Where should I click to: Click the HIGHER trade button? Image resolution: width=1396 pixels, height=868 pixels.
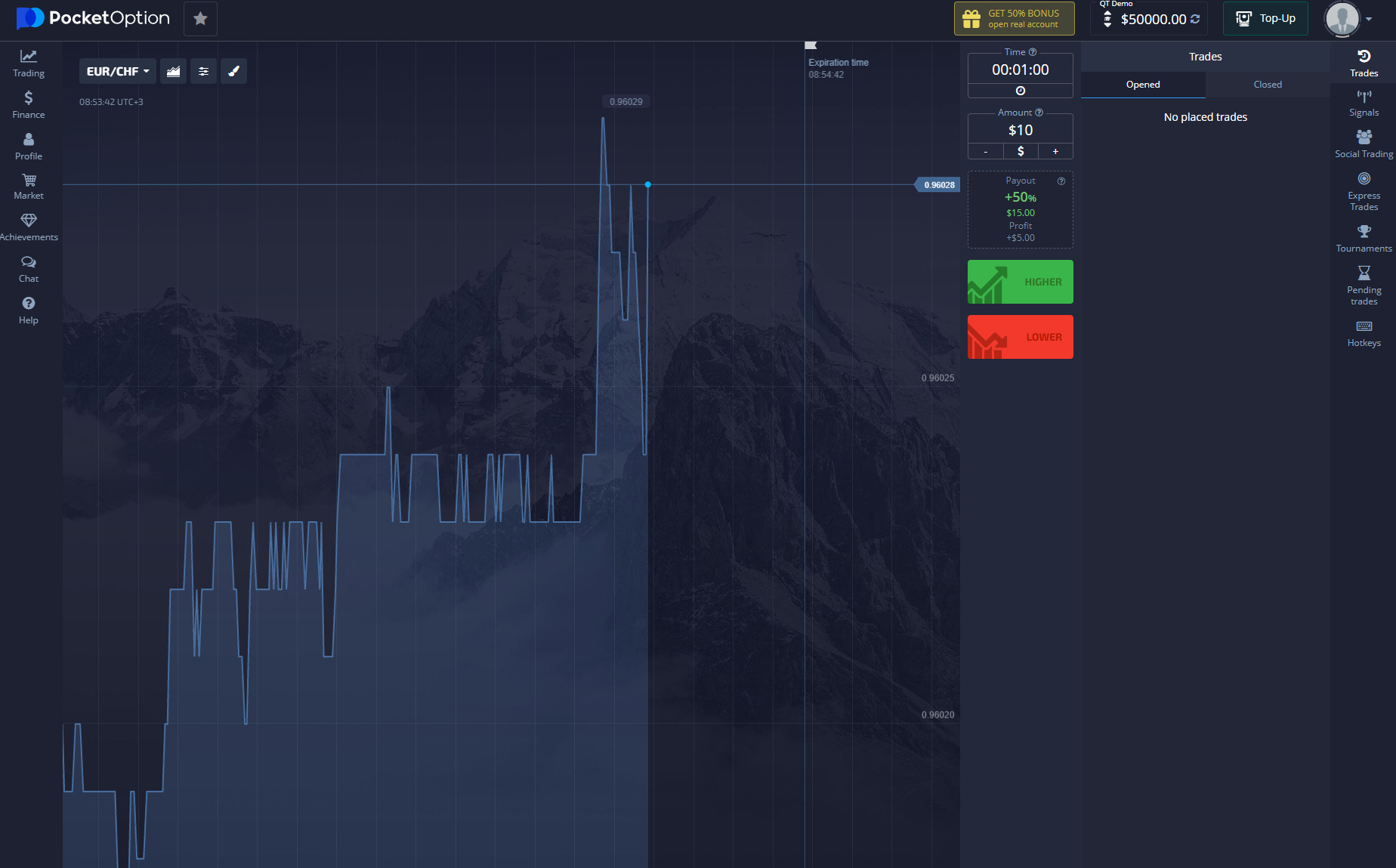point(1021,282)
